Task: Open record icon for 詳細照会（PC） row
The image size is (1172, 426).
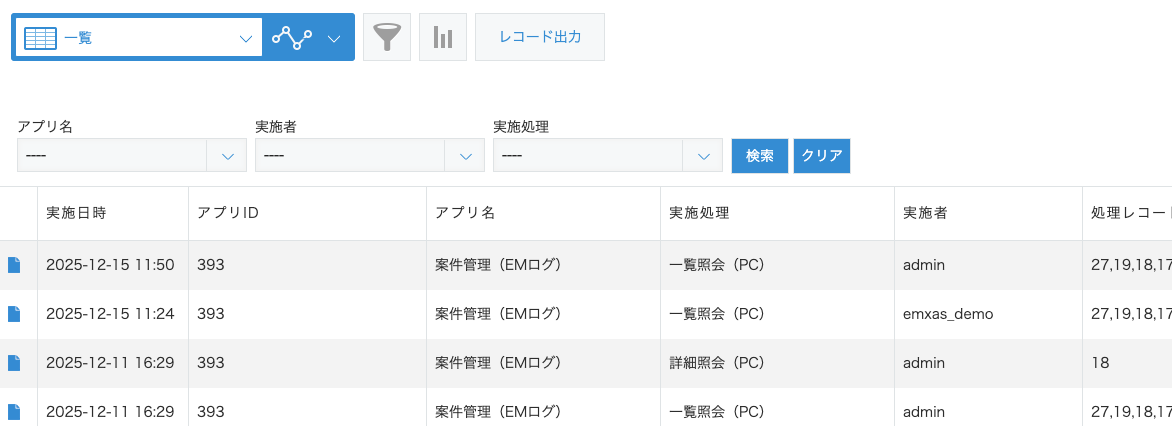Action: [x=14, y=363]
